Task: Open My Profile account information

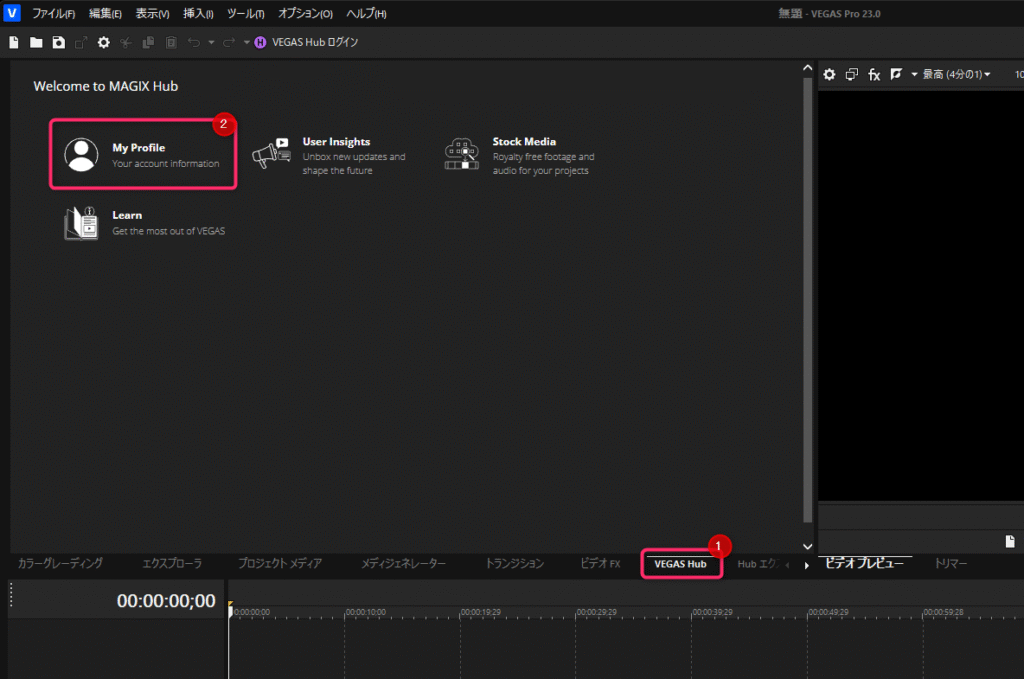Action: [143, 154]
